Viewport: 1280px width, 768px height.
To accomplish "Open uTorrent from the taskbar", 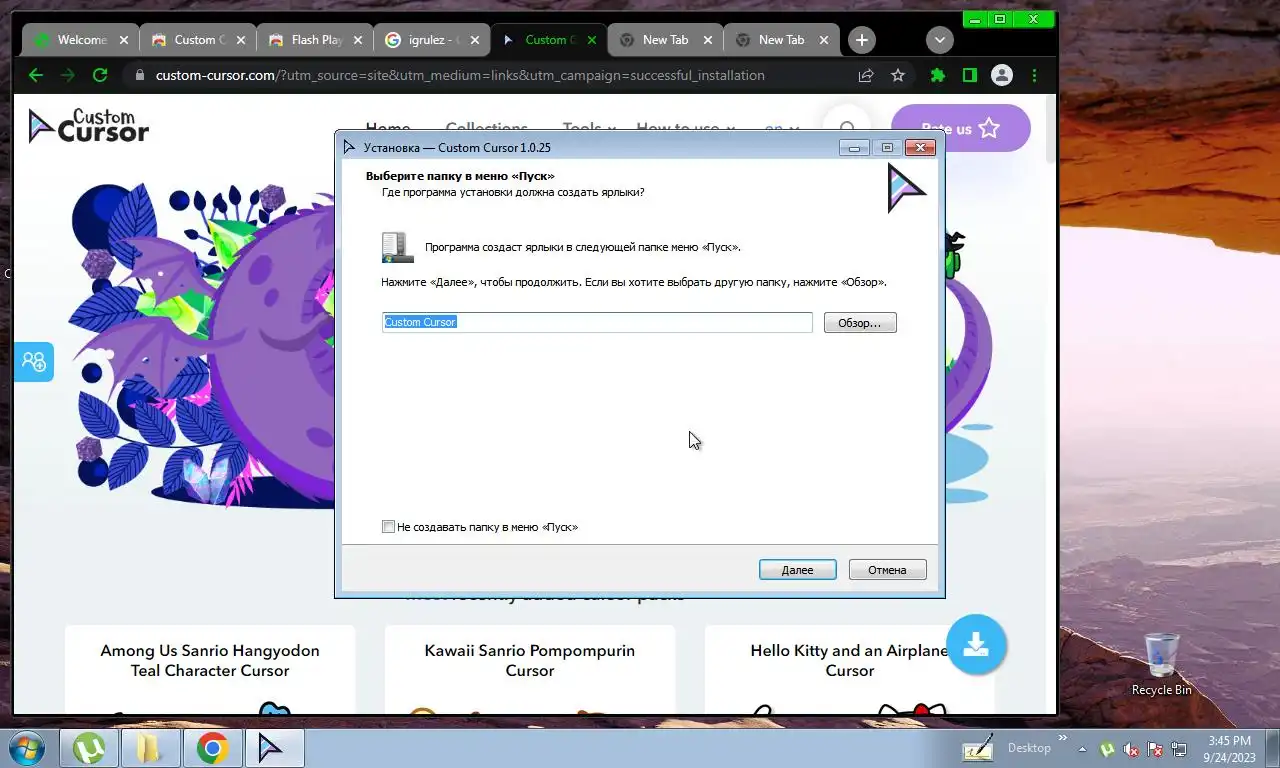I will pyautogui.click(x=90, y=748).
